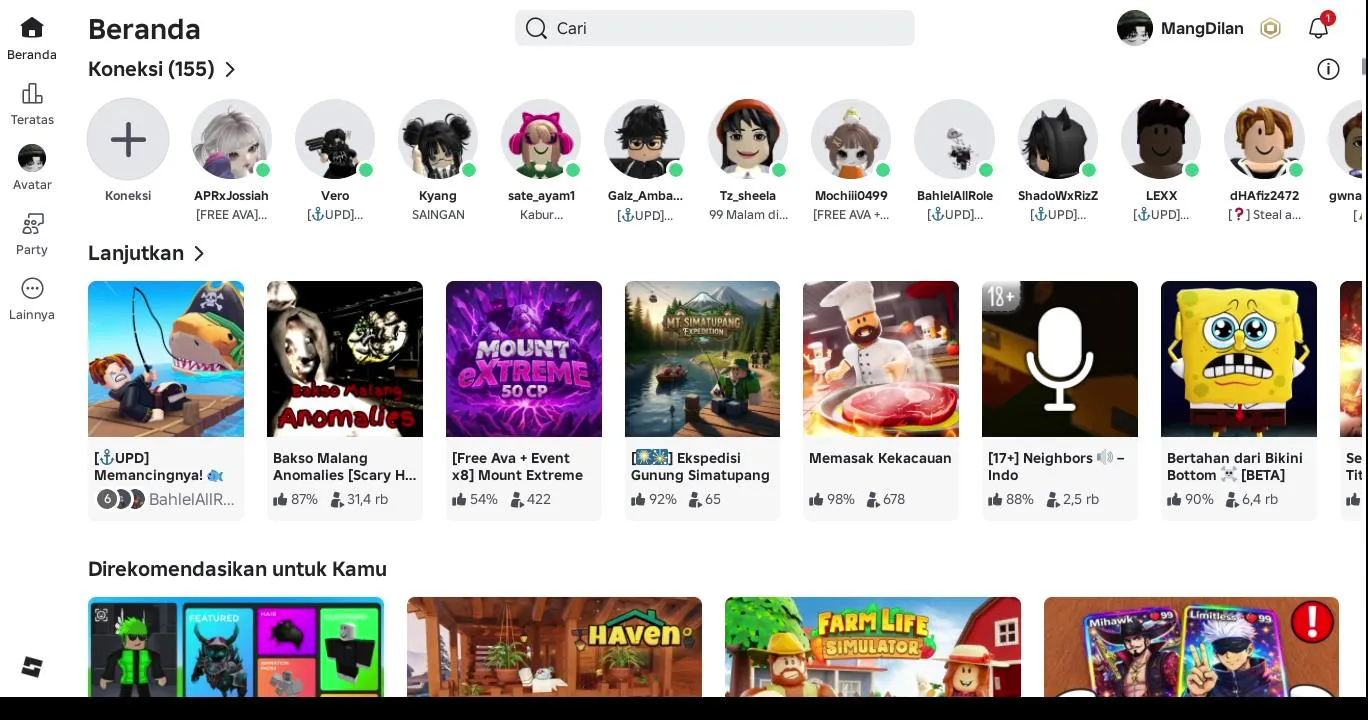Expand the Koneksi (155) chevron
This screenshot has height=720, width=1368.
coord(230,69)
